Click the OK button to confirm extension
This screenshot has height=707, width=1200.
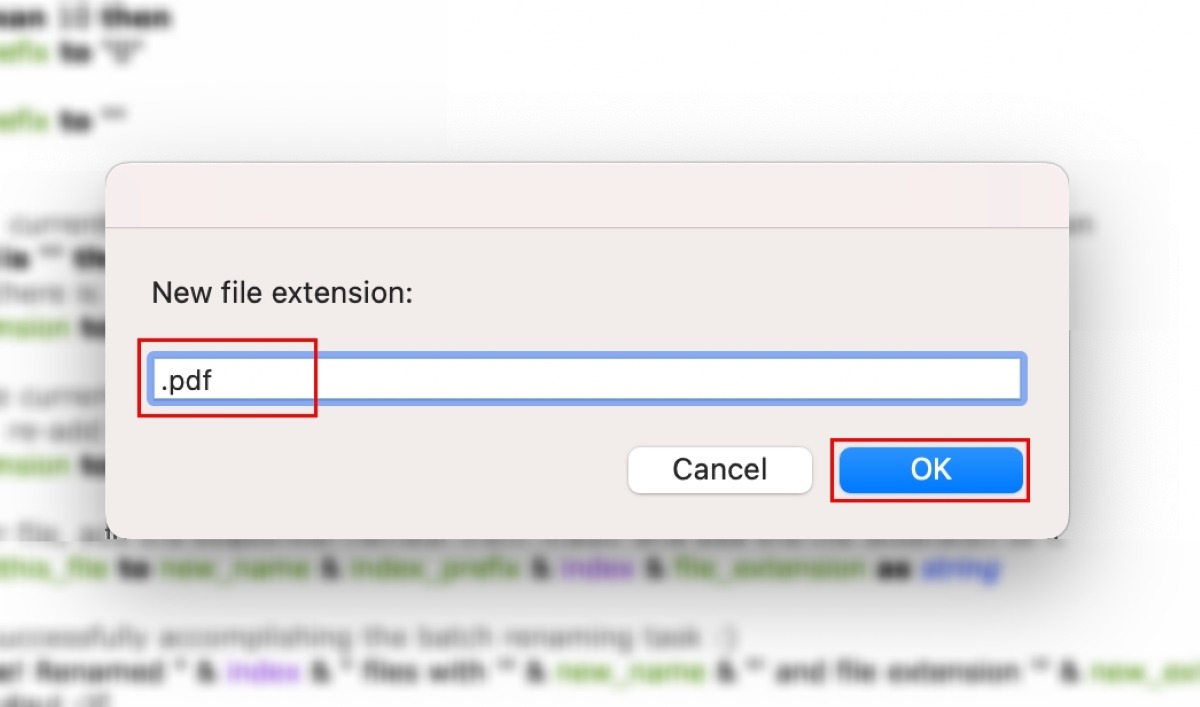[929, 470]
